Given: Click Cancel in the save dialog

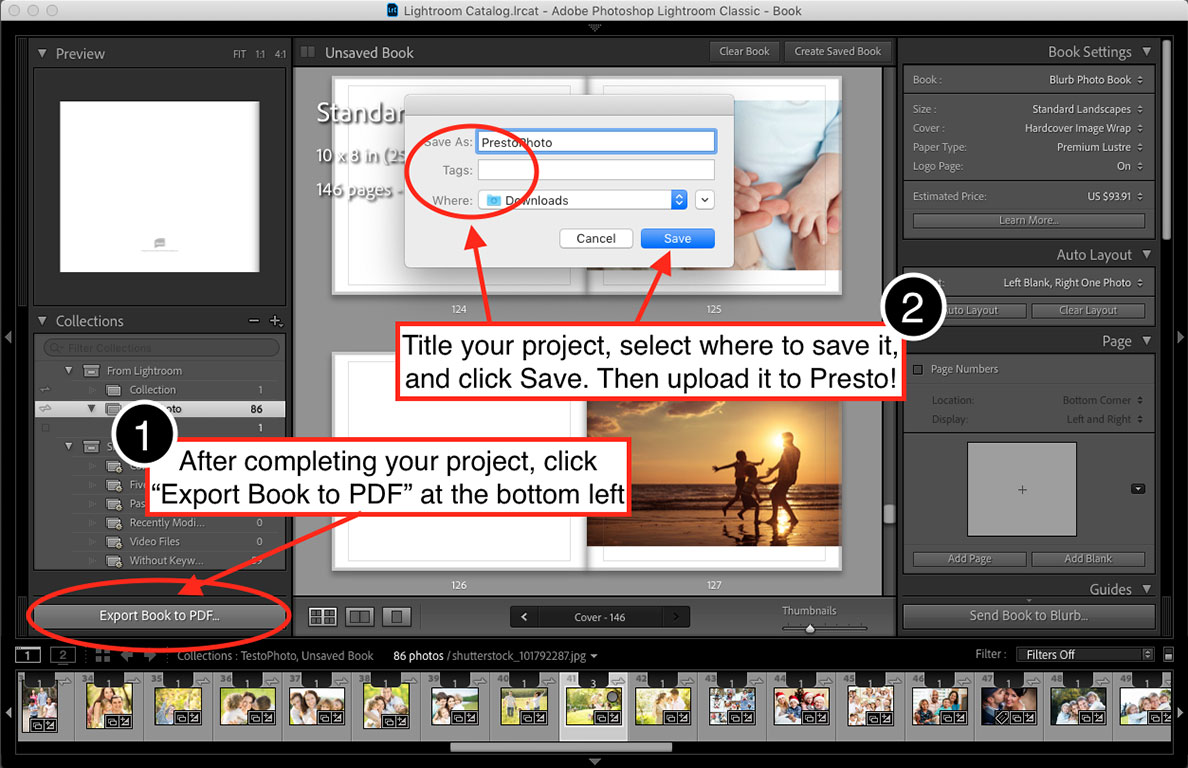Looking at the screenshot, I should (x=596, y=239).
